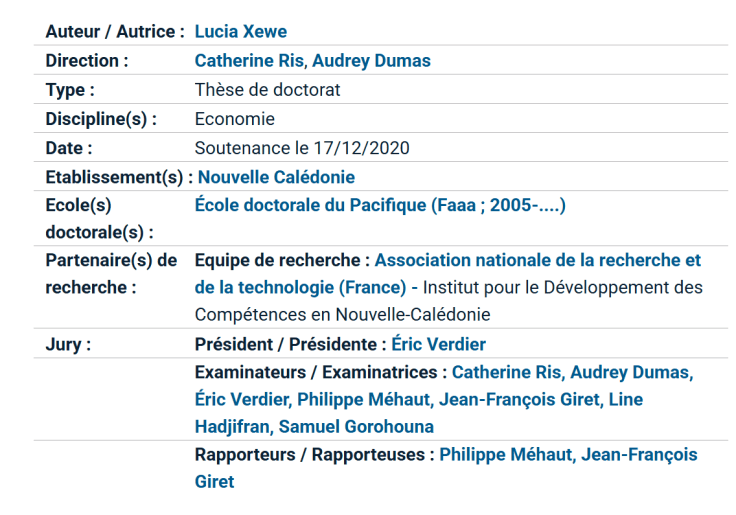Follow the École doctorale du Pacifique link
736x515 pixels.
click(x=380, y=206)
